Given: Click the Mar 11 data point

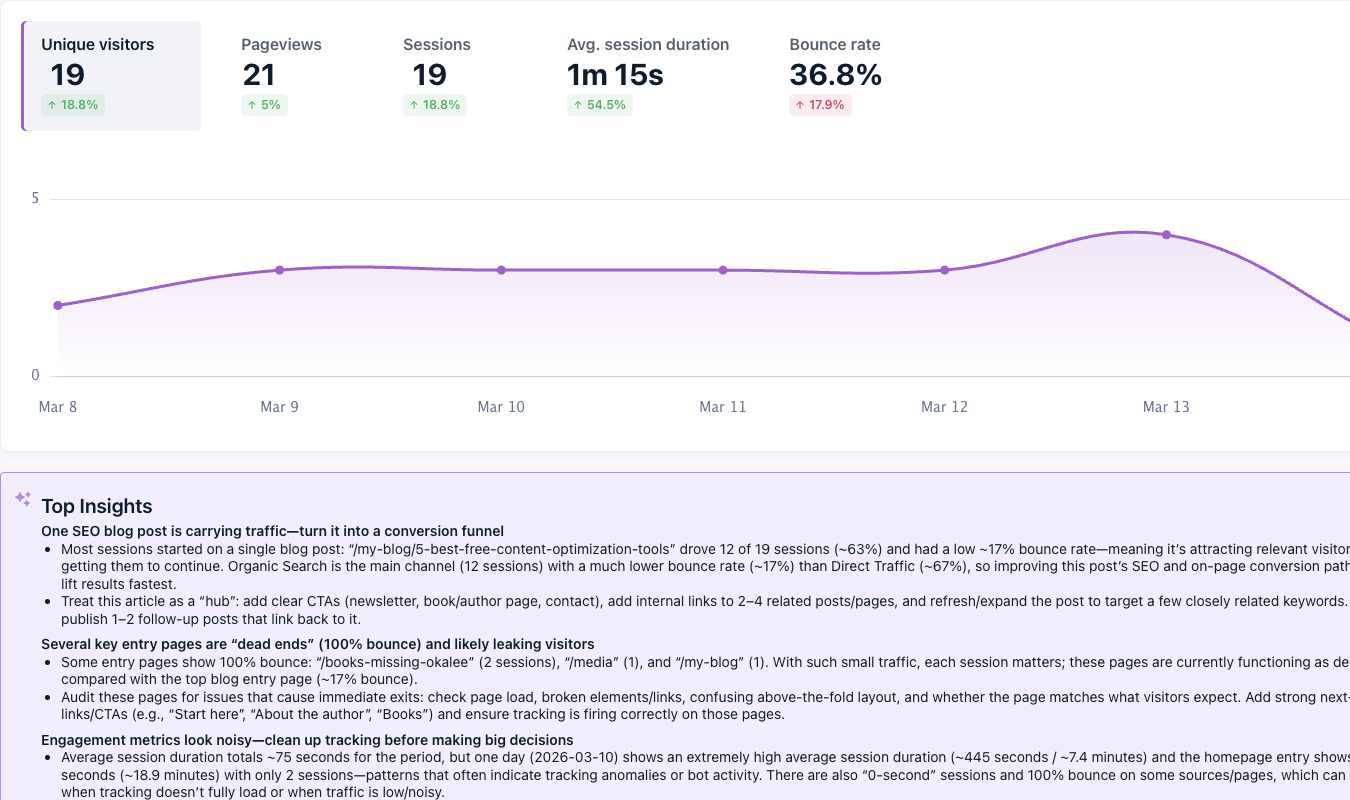Looking at the screenshot, I should click(x=722, y=270).
